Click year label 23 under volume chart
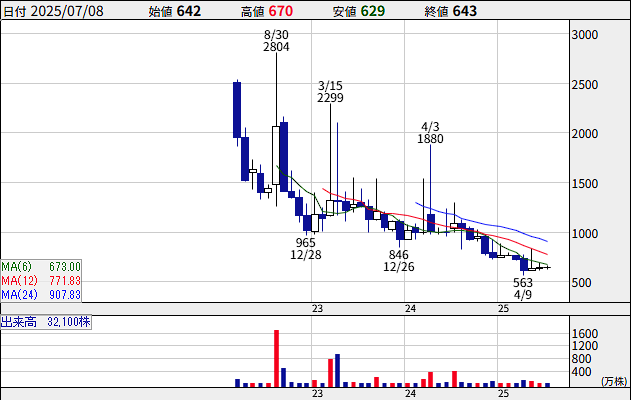This screenshot has width=631, height=400. [318, 394]
